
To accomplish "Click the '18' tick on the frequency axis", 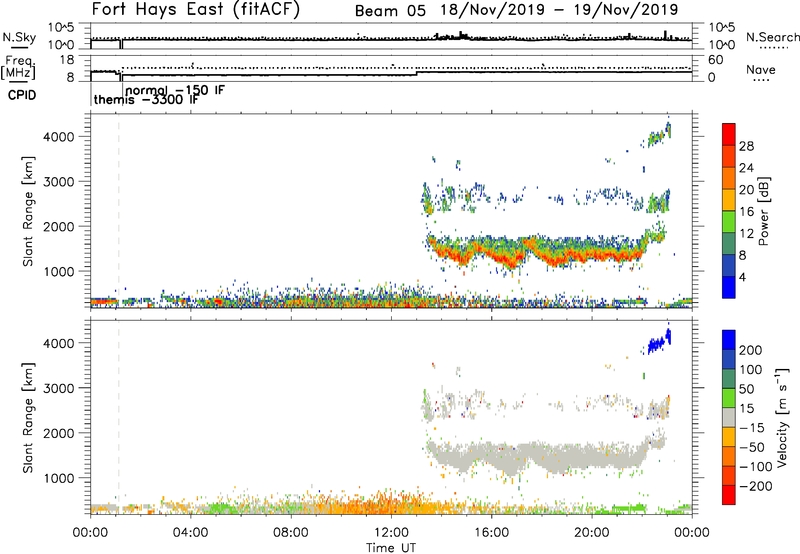I will [x=67, y=60].
